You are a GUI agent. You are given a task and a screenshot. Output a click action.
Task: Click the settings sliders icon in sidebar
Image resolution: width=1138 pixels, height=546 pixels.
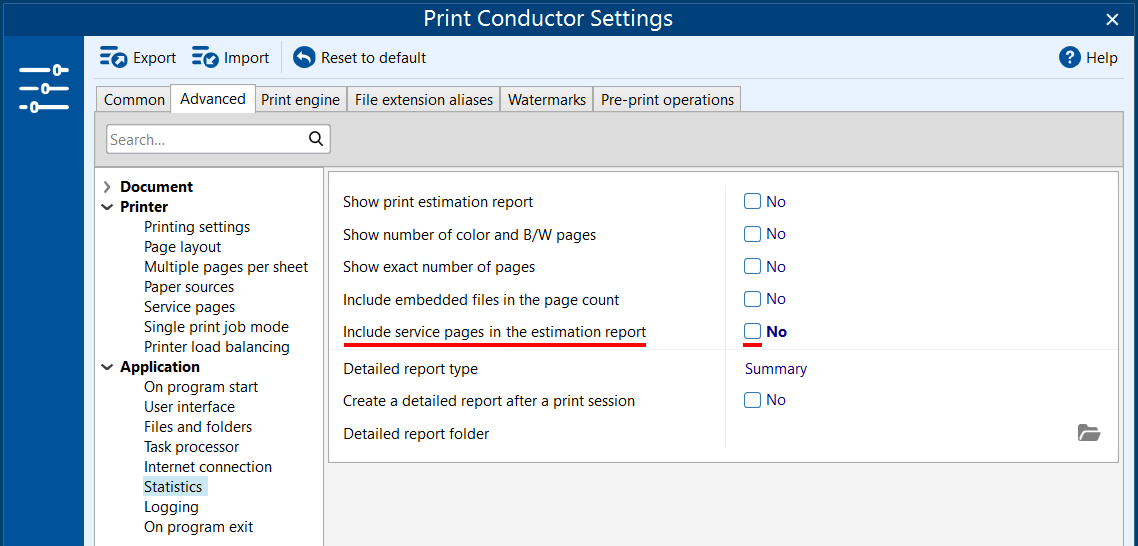pos(44,88)
